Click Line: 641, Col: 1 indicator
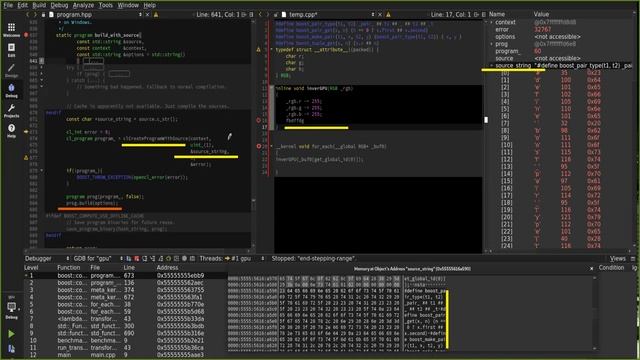640x360 pixels. [x=218, y=14]
